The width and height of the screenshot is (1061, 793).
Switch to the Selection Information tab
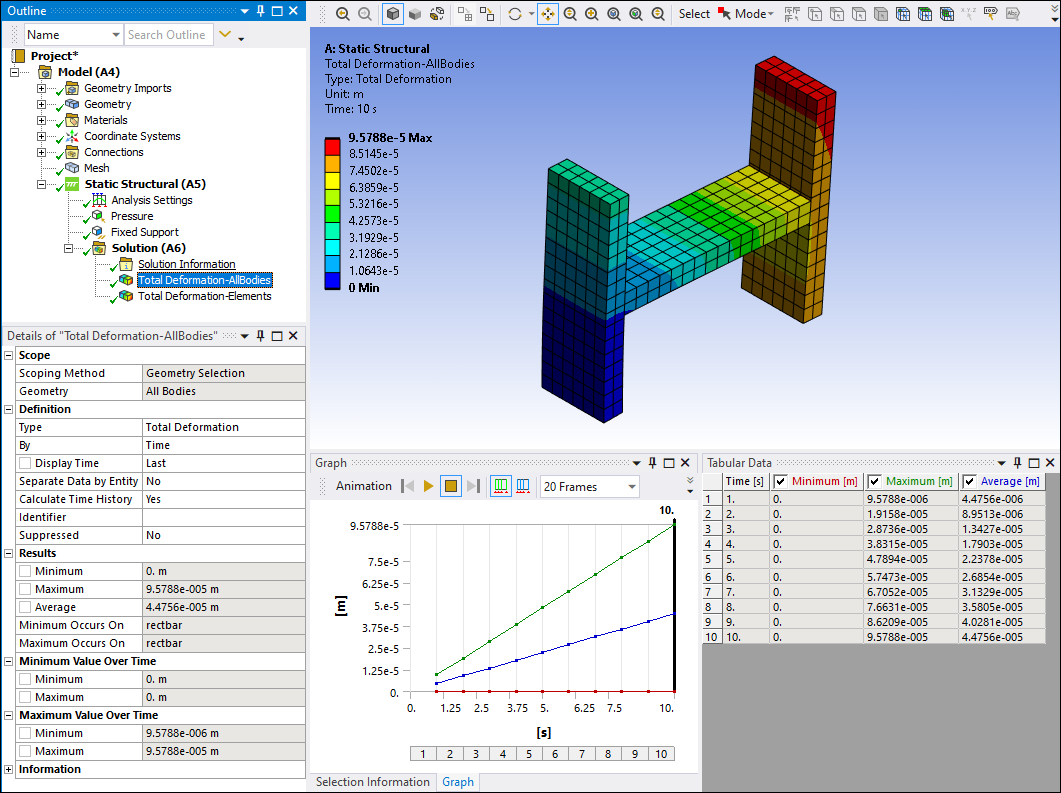(372, 782)
